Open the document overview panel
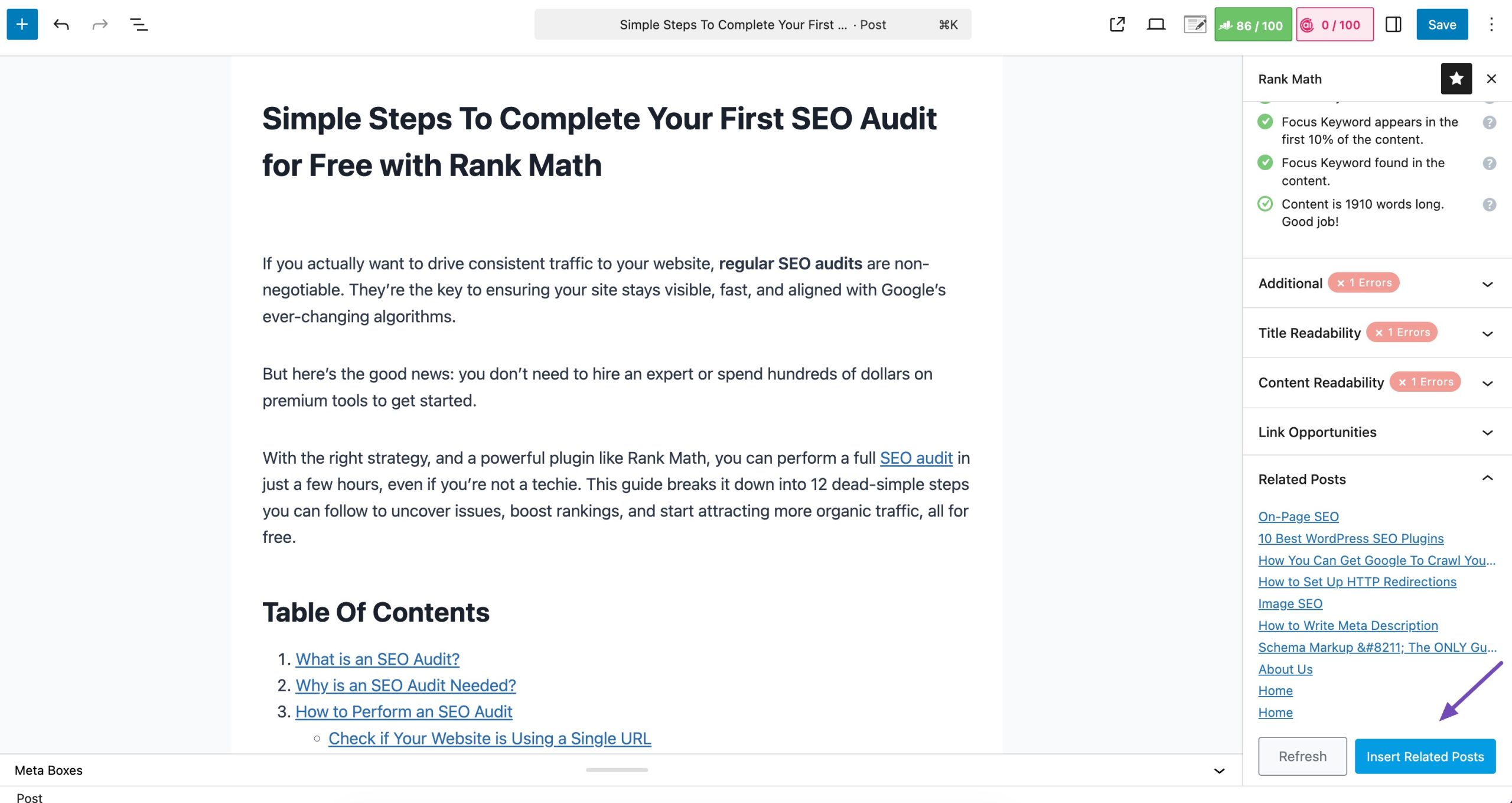The width and height of the screenshot is (1512, 803). [138, 24]
